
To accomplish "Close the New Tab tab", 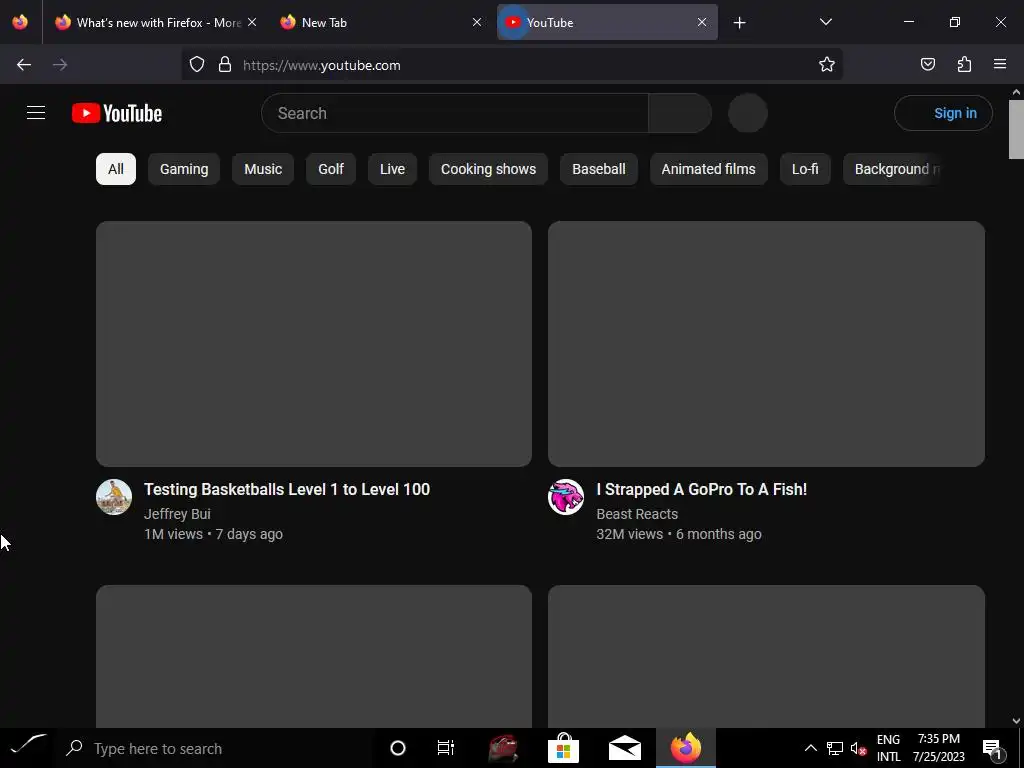I will [x=477, y=22].
